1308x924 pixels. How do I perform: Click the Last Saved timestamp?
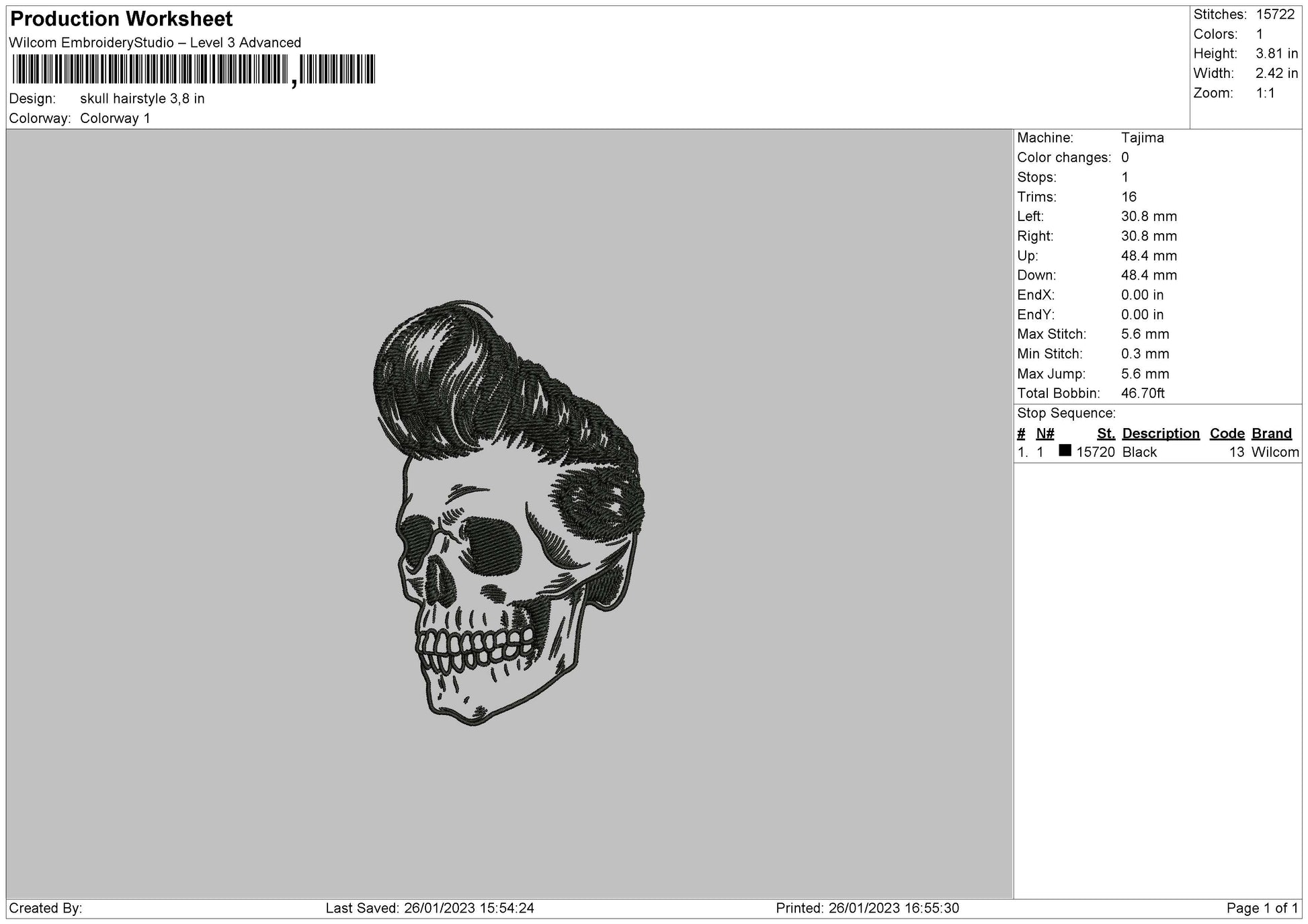point(430,908)
